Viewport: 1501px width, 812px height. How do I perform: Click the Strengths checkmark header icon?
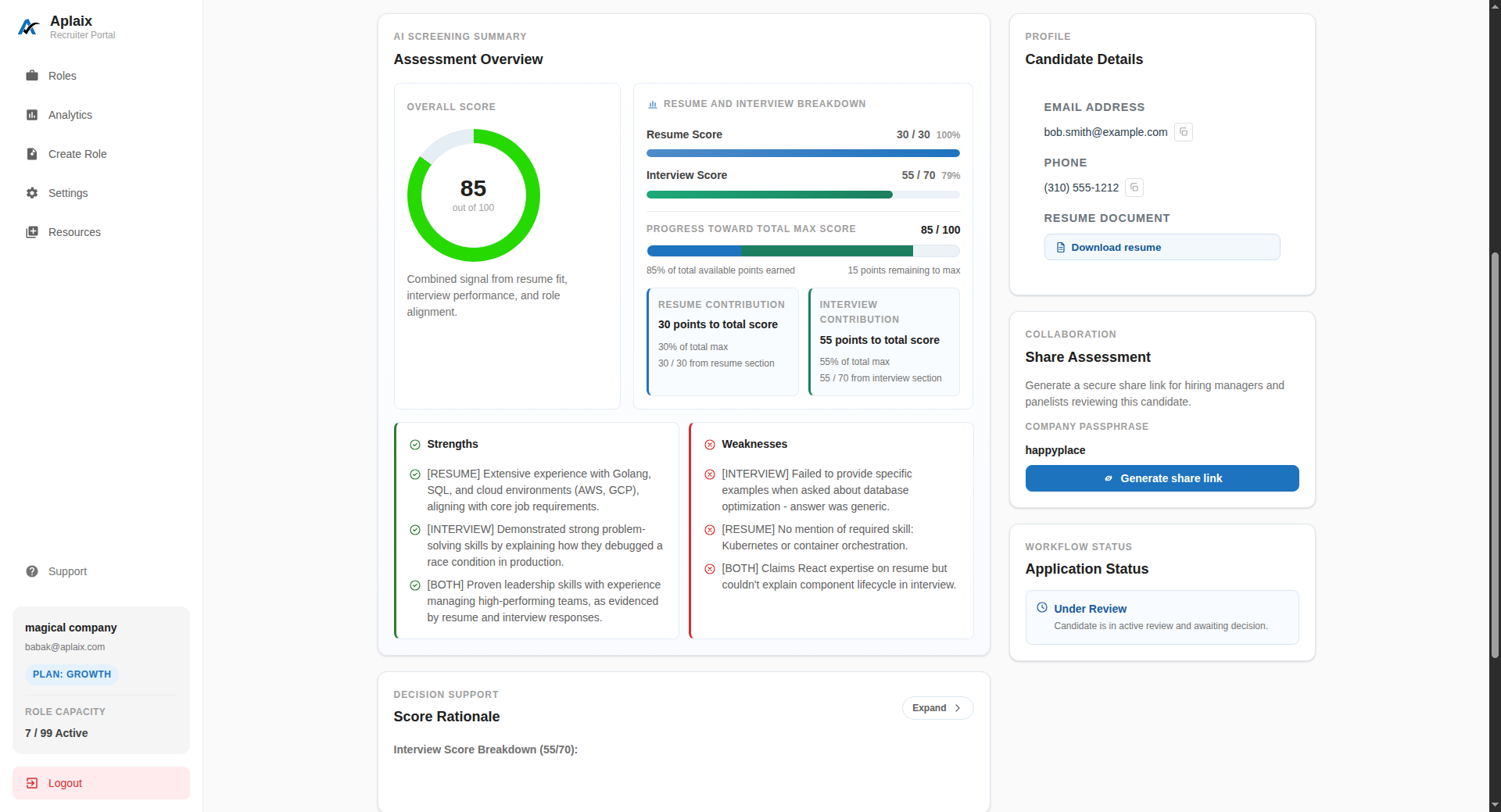(x=415, y=445)
